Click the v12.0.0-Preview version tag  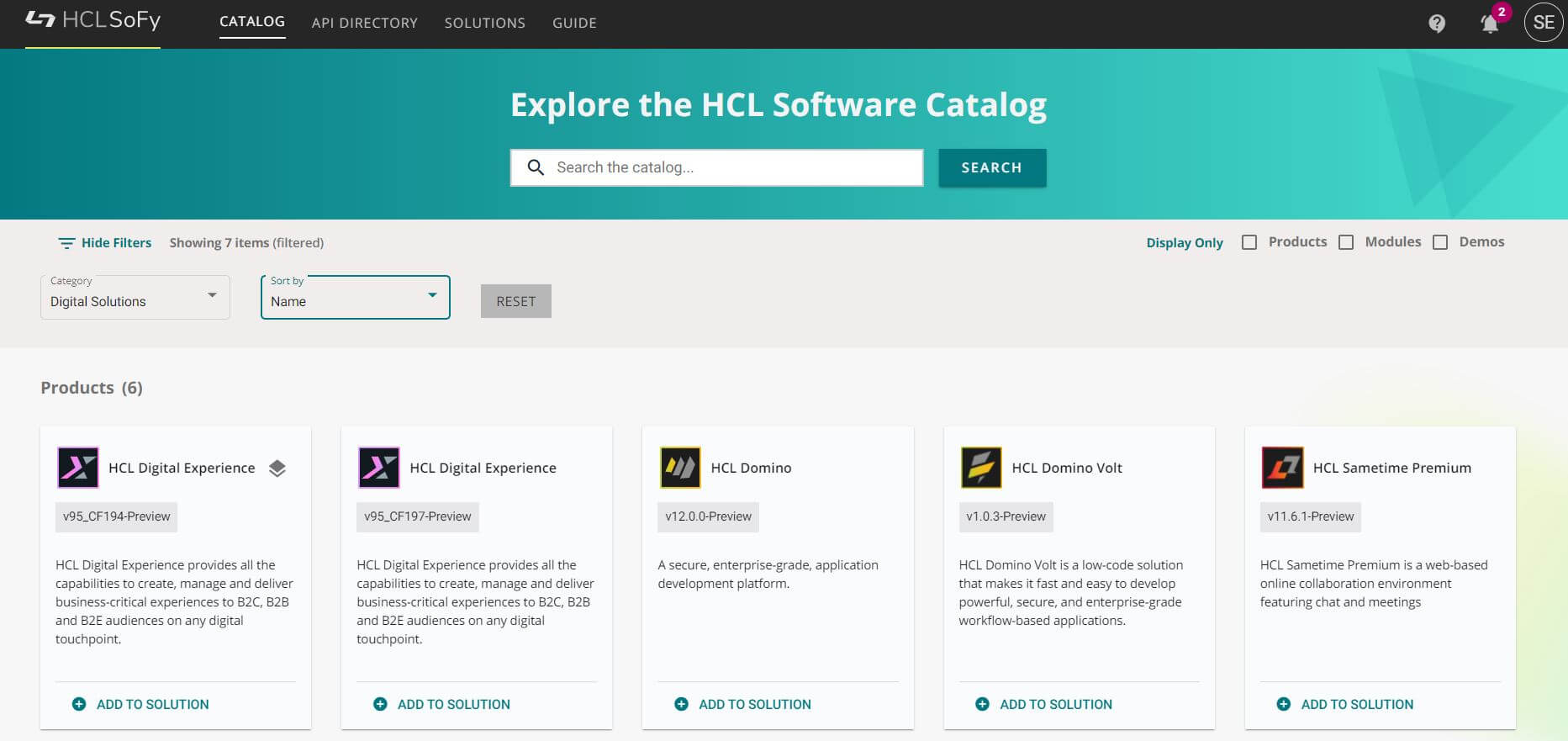click(x=709, y=516)
